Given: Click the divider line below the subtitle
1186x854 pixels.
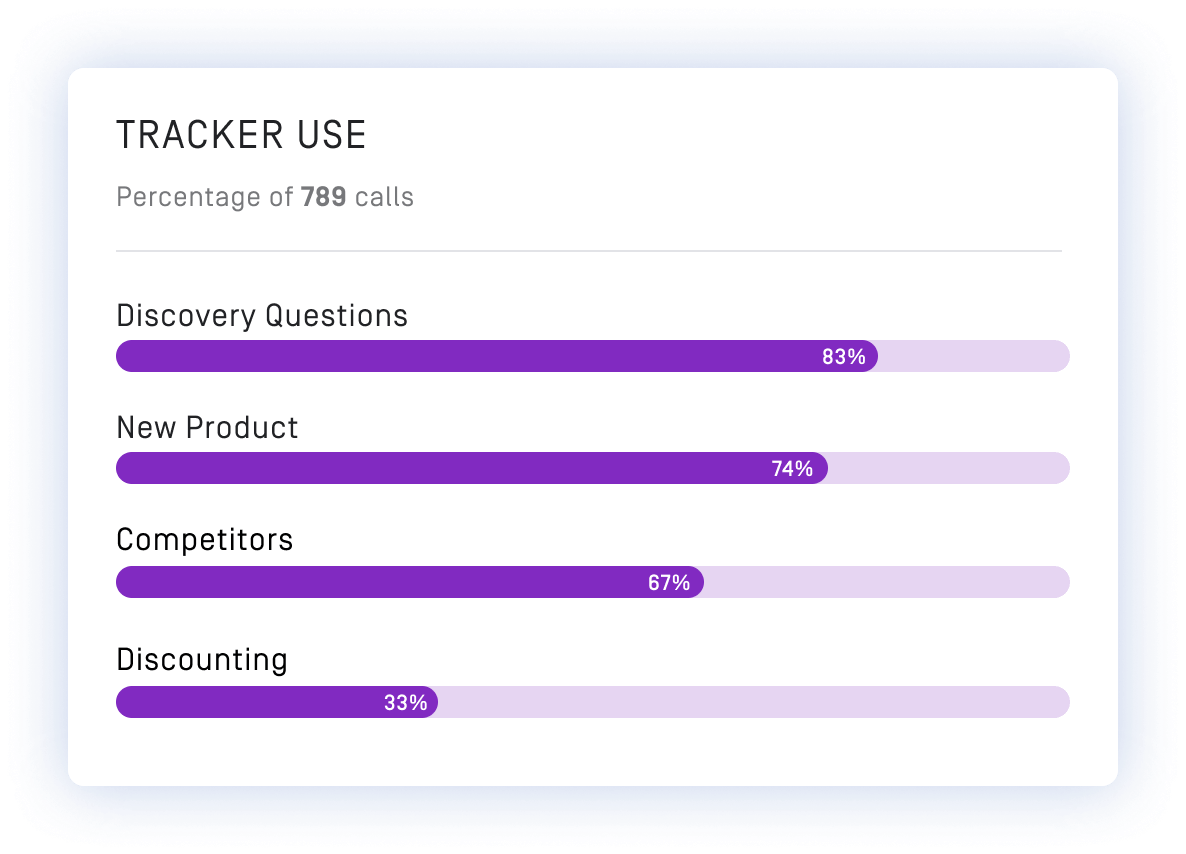Looking at the screenshot, I should 588,250.
